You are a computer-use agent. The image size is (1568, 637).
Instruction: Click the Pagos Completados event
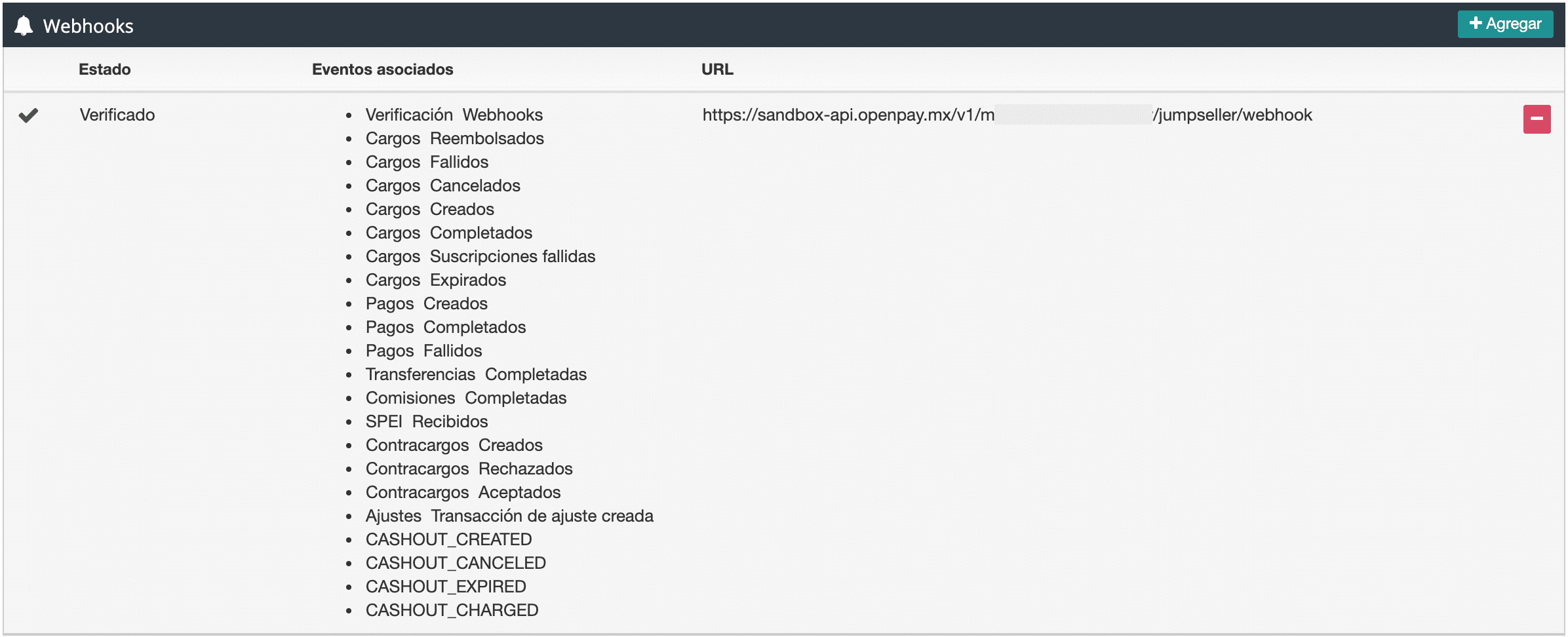click(x=445, y=328)
